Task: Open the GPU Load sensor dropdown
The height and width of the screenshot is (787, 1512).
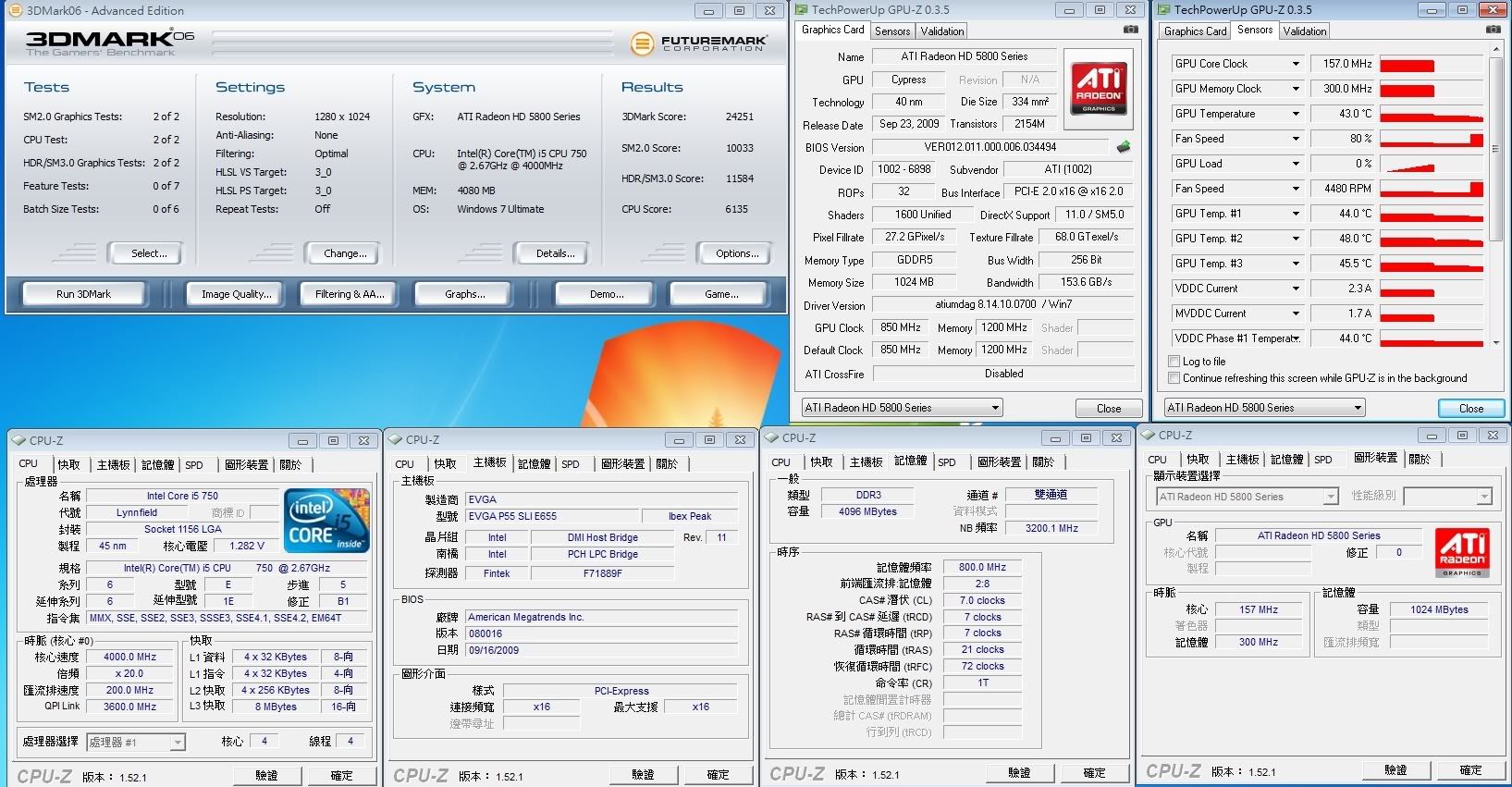Action: 1296,164
